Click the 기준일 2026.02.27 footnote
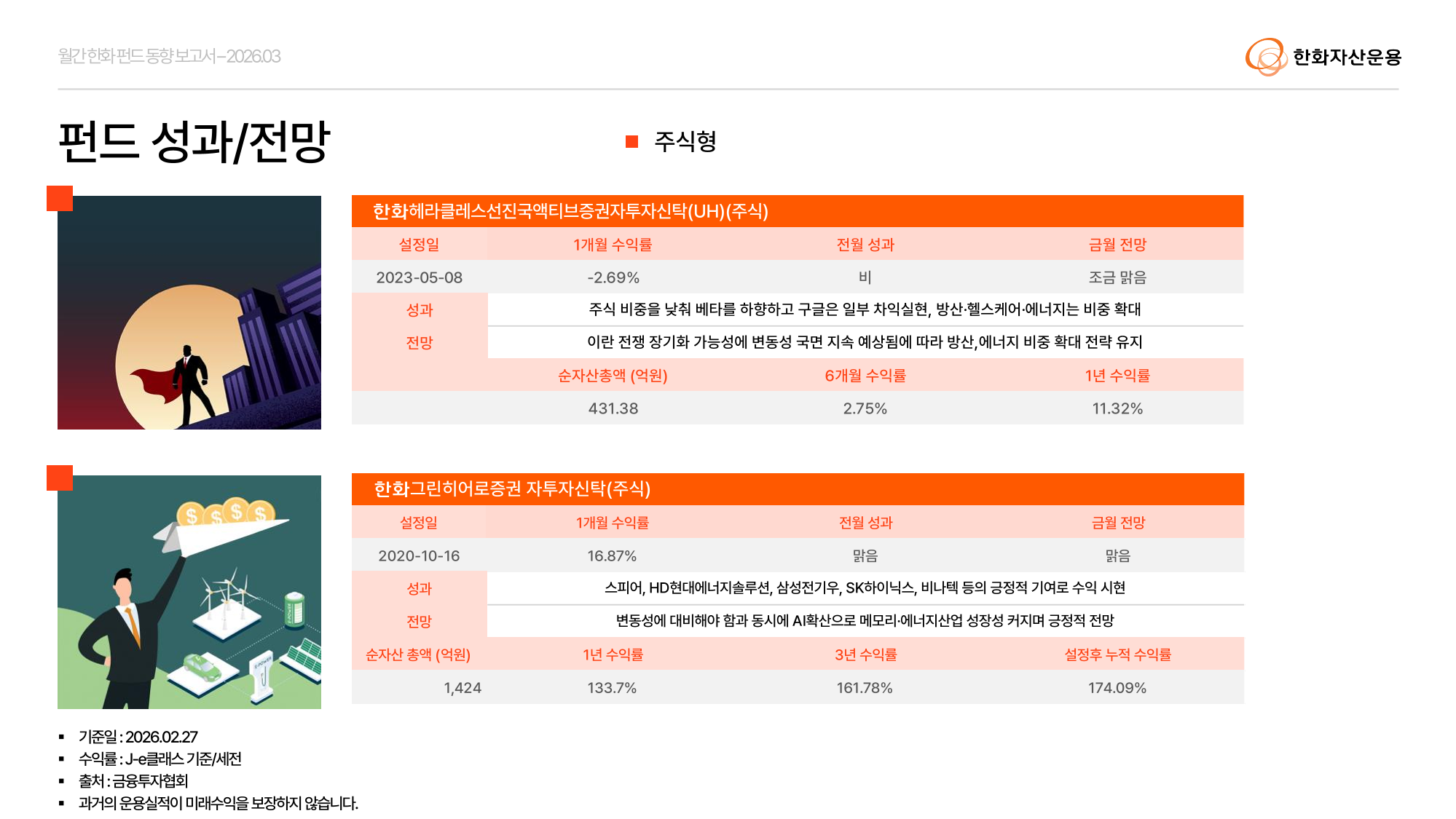1456x819 pixels. coord(138,737)
